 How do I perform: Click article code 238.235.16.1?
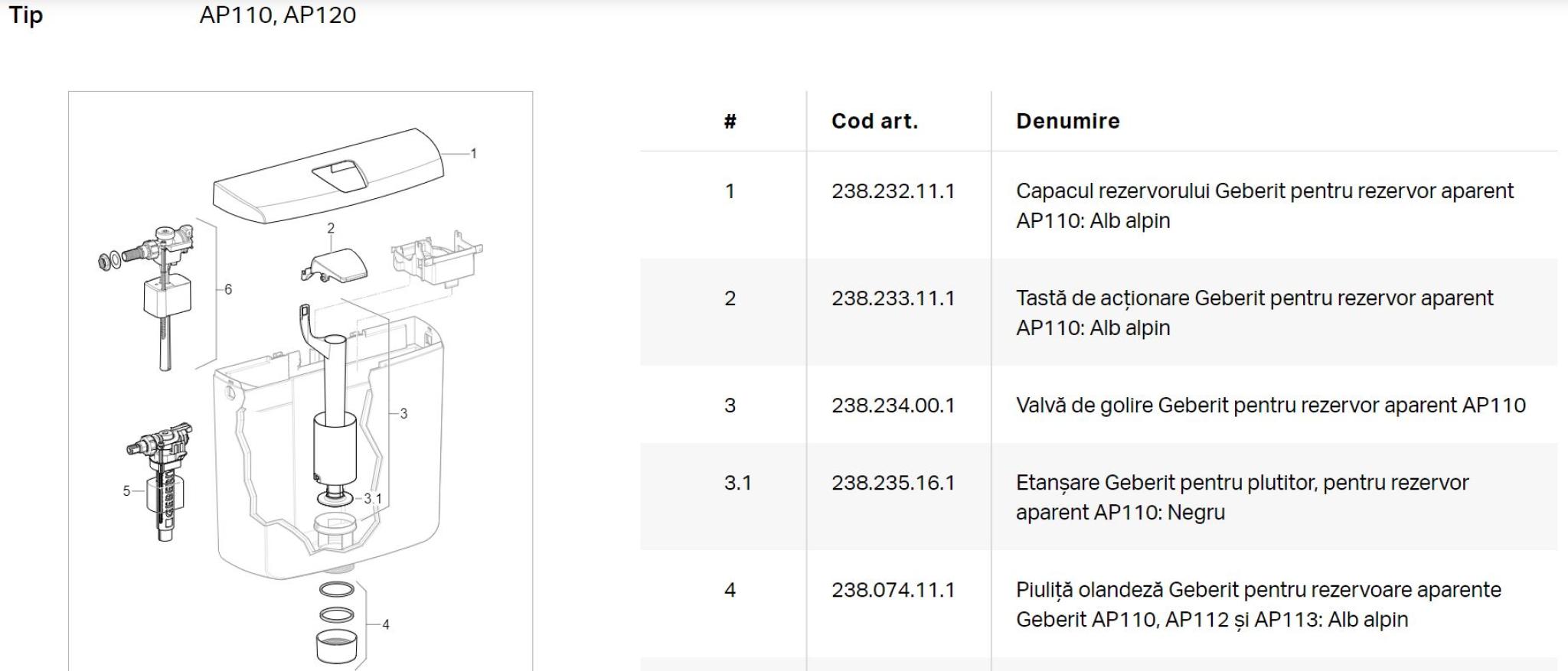893,483
